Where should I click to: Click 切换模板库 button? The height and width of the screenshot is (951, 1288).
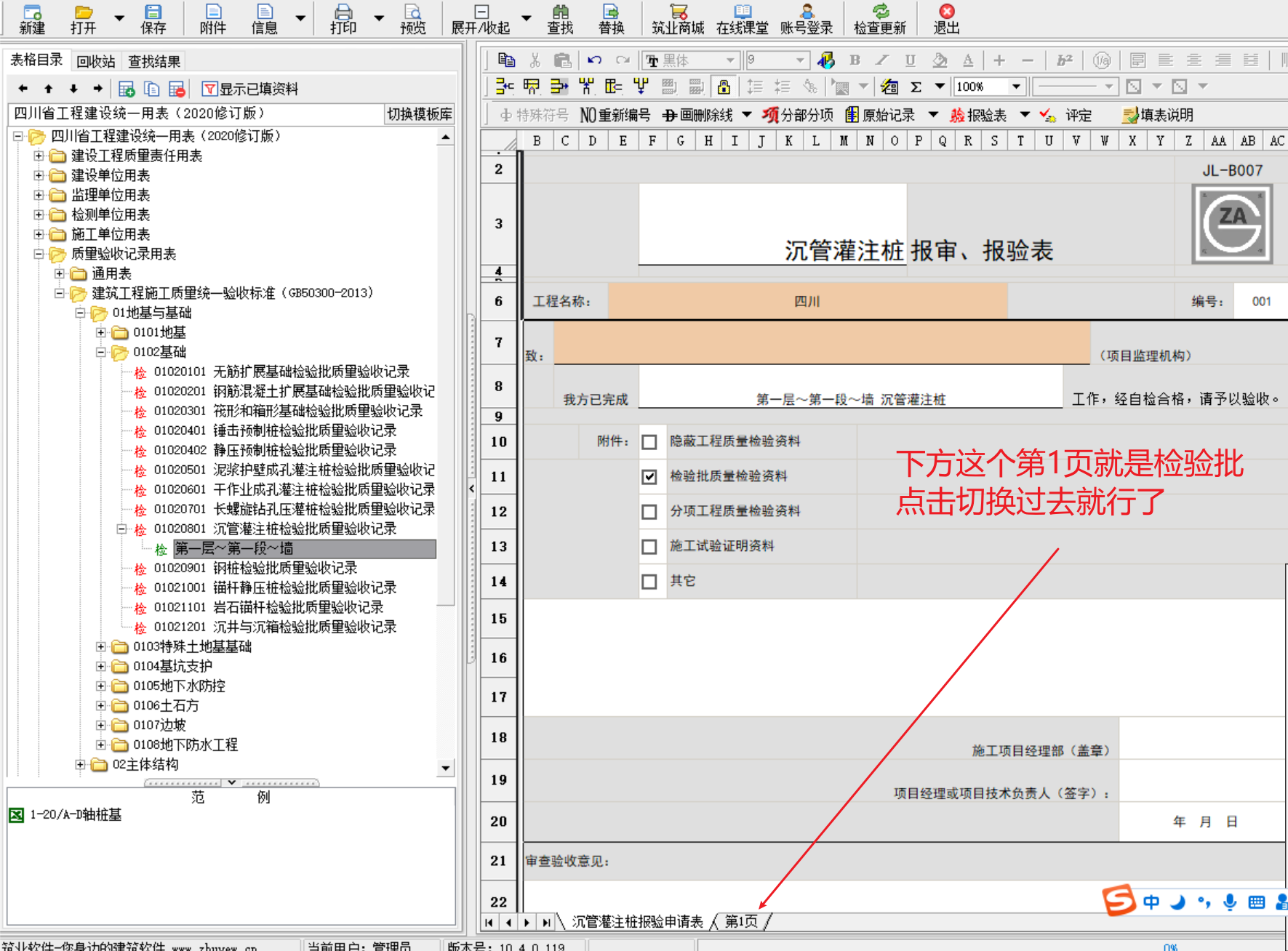(419, 114)
